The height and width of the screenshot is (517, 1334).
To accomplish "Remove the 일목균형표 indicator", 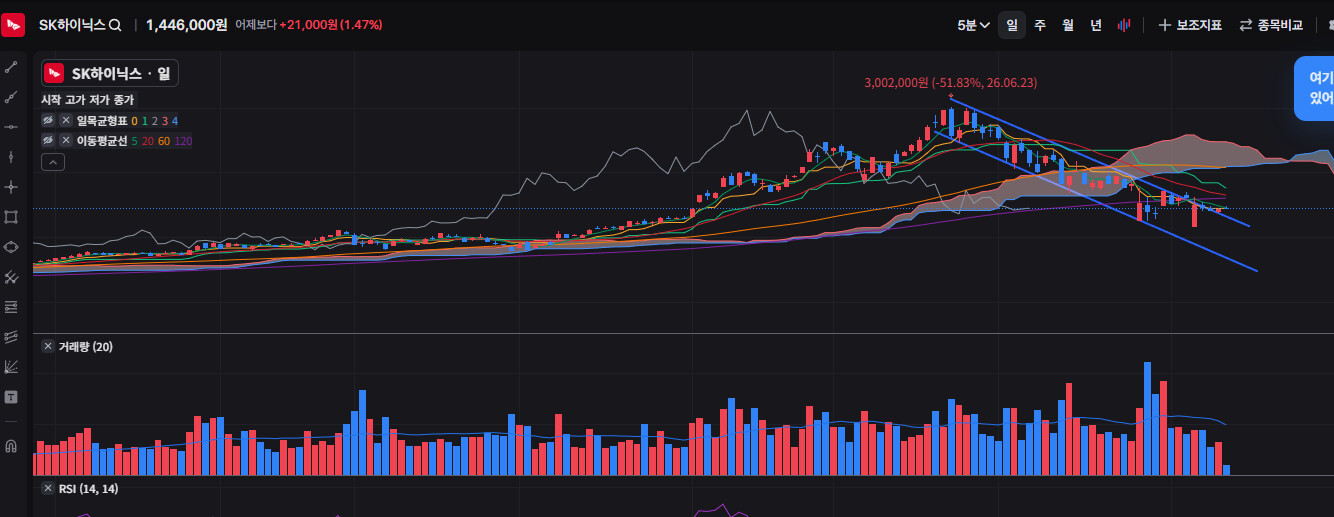I will 66,120.
